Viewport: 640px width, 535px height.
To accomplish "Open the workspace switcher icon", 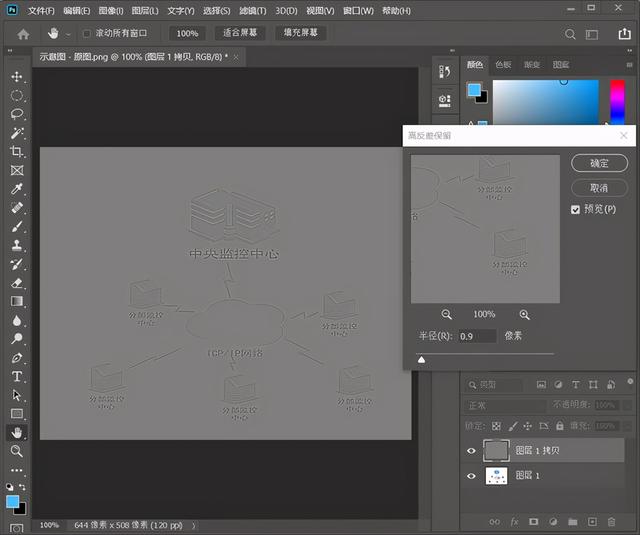I will (592, 34).
